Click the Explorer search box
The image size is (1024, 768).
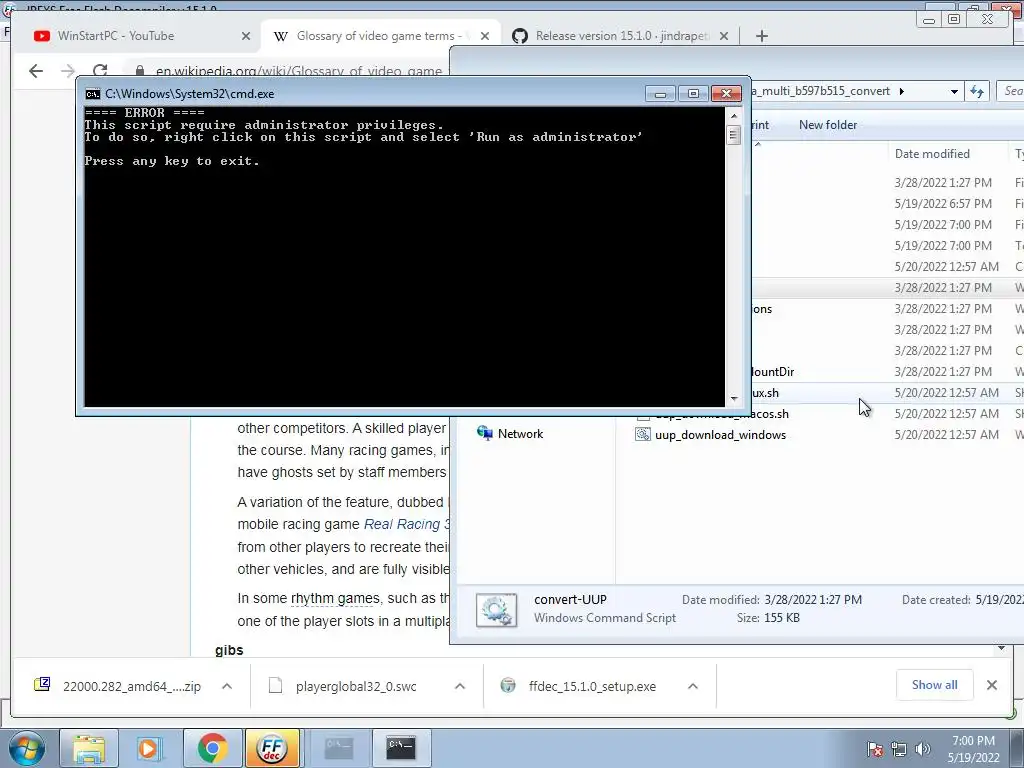pos(1011,91)
